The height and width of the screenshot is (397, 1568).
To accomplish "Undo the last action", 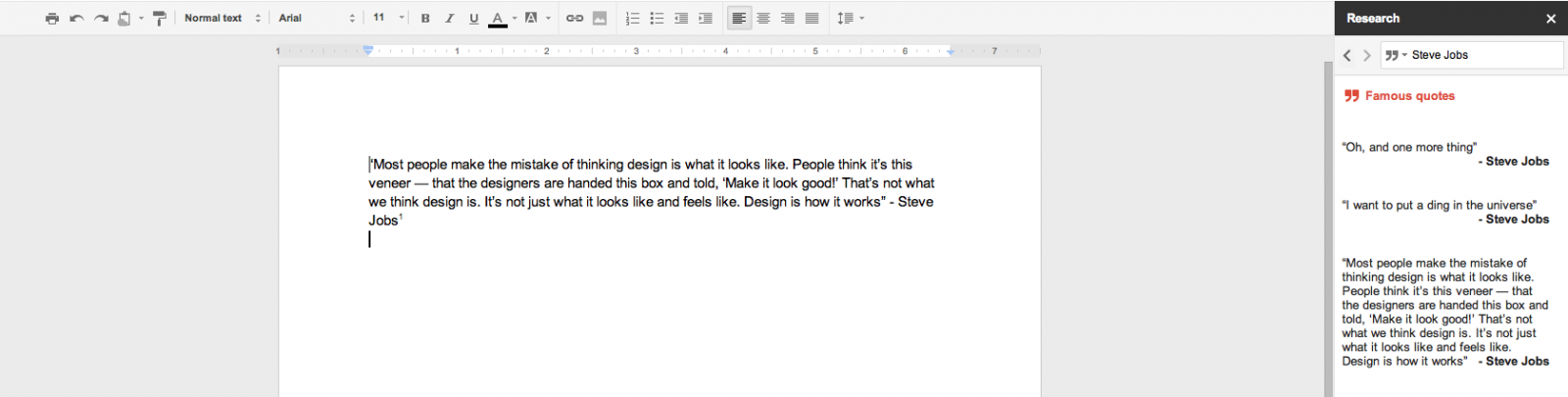I will point(76,19).
